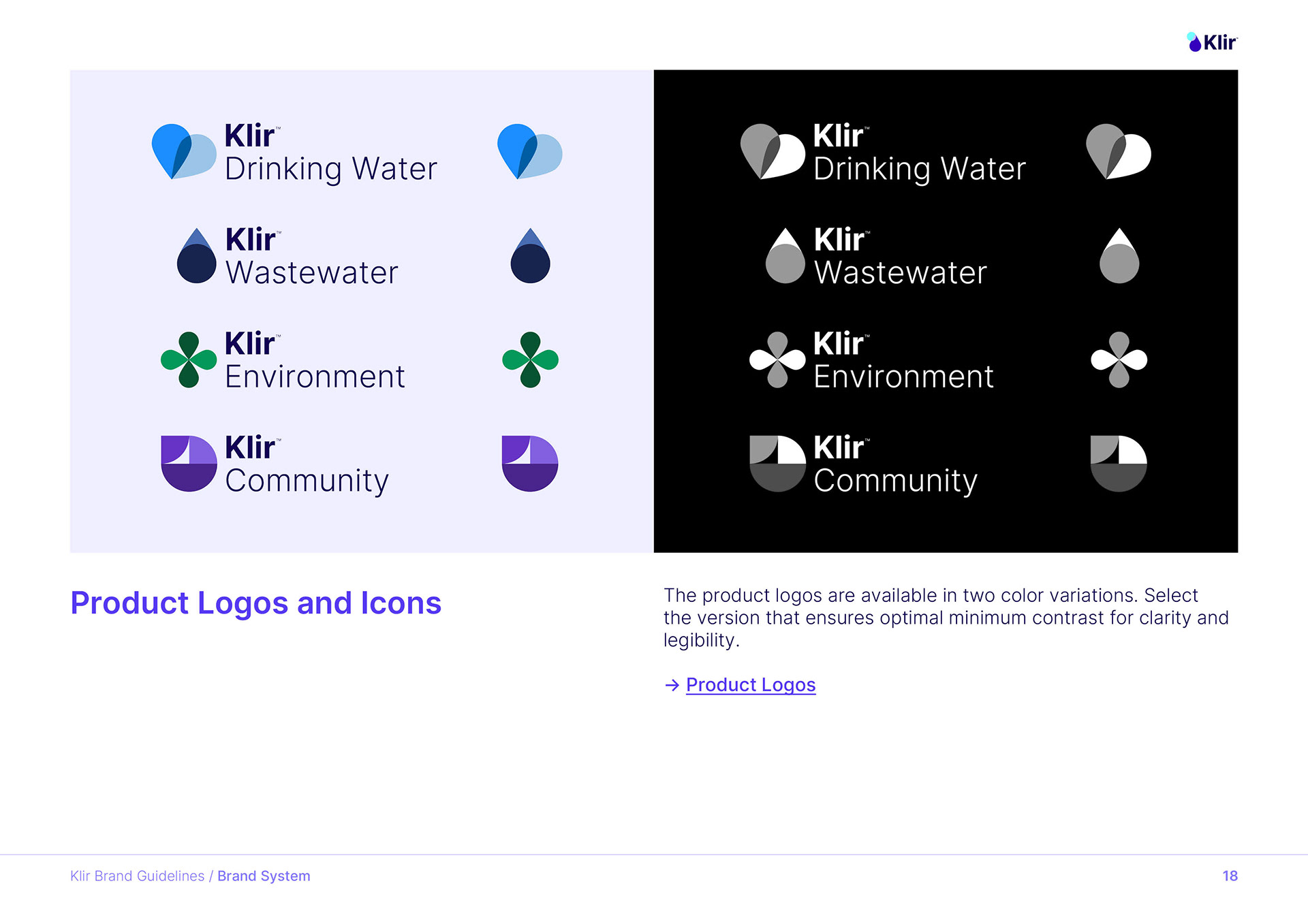Click the colored Klir Environment logo

(x=283, y=360)
